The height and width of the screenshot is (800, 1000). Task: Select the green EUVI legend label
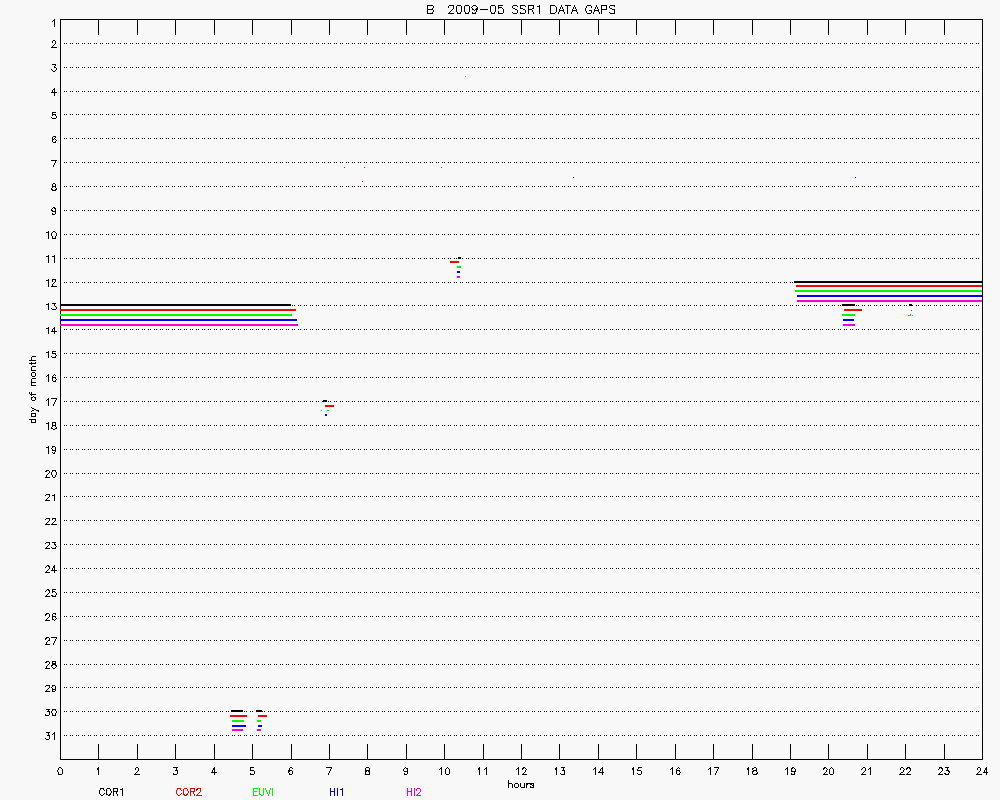[x=264, y=792]
